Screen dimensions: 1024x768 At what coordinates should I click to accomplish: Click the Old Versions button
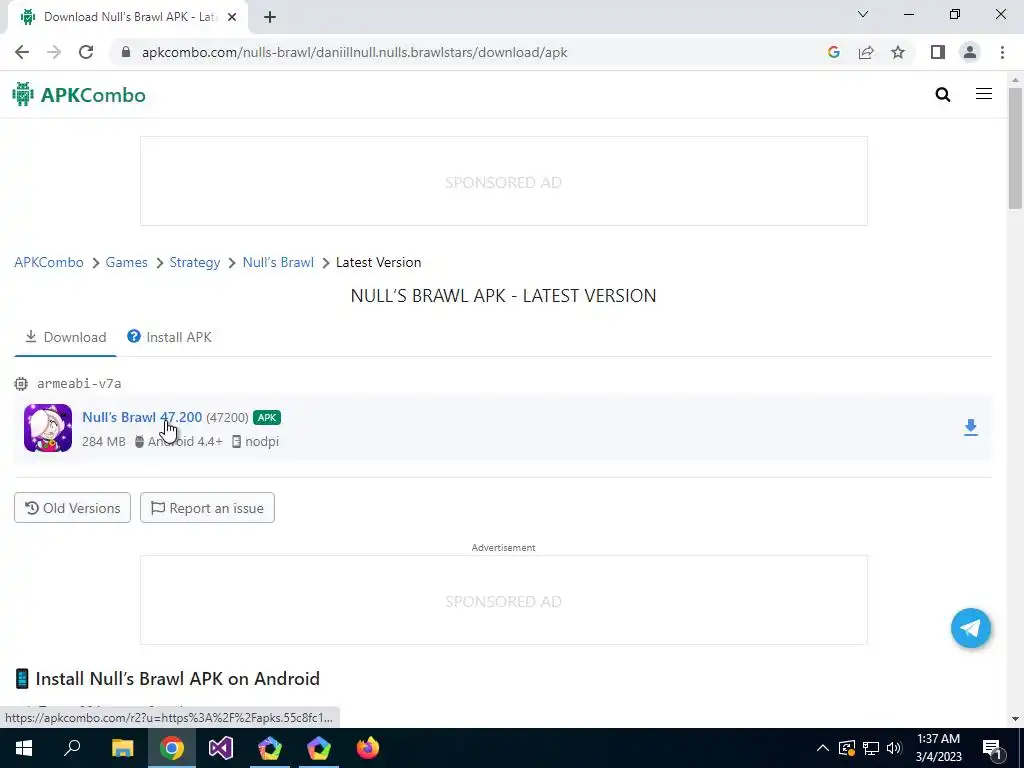(72, 508)
